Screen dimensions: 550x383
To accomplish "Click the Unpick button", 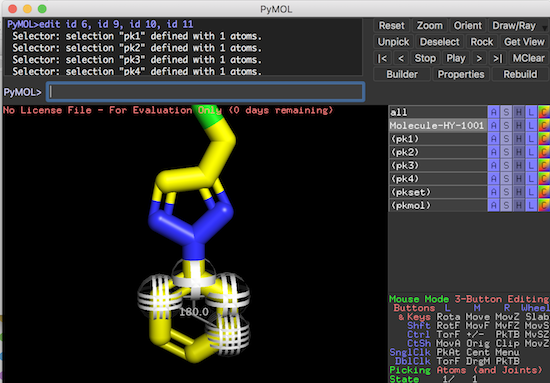I will (394, 42).
